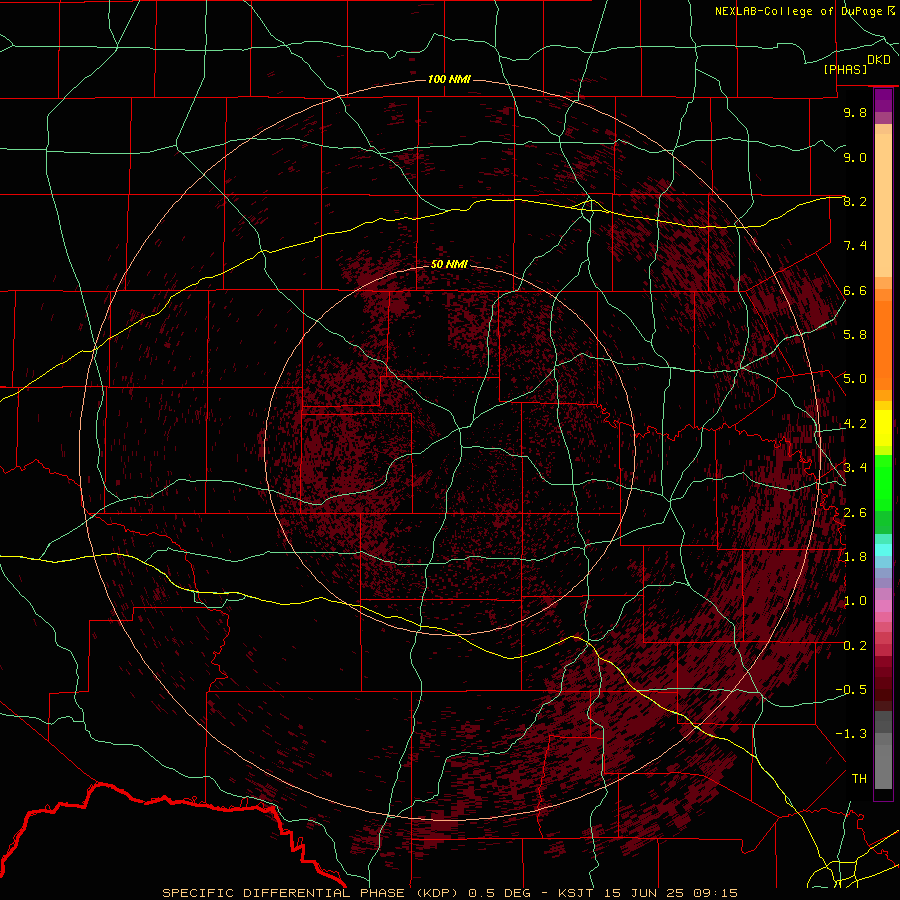Image resolution: width=900 pixels, height=900 pixels.
Task: Click the bright green segment of the color bar
Action: click(883, 482)
